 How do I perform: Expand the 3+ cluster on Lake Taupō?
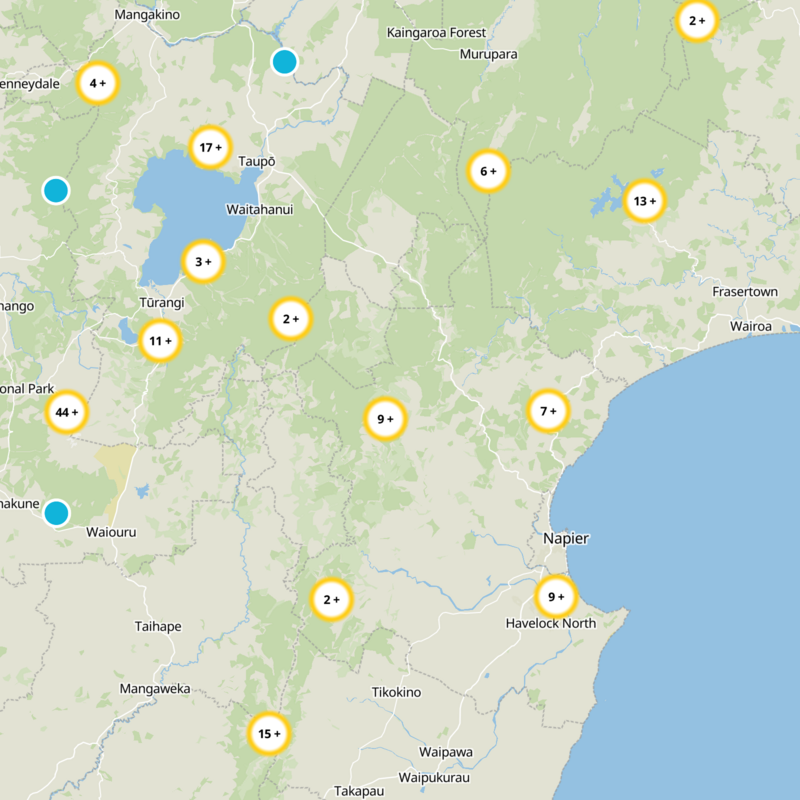tap(203, 261)
